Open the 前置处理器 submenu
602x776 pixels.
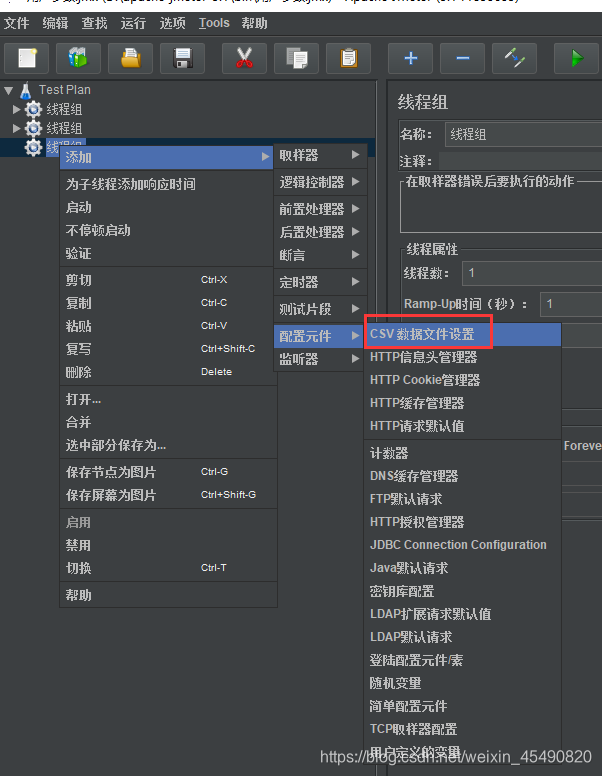point(320,209)
